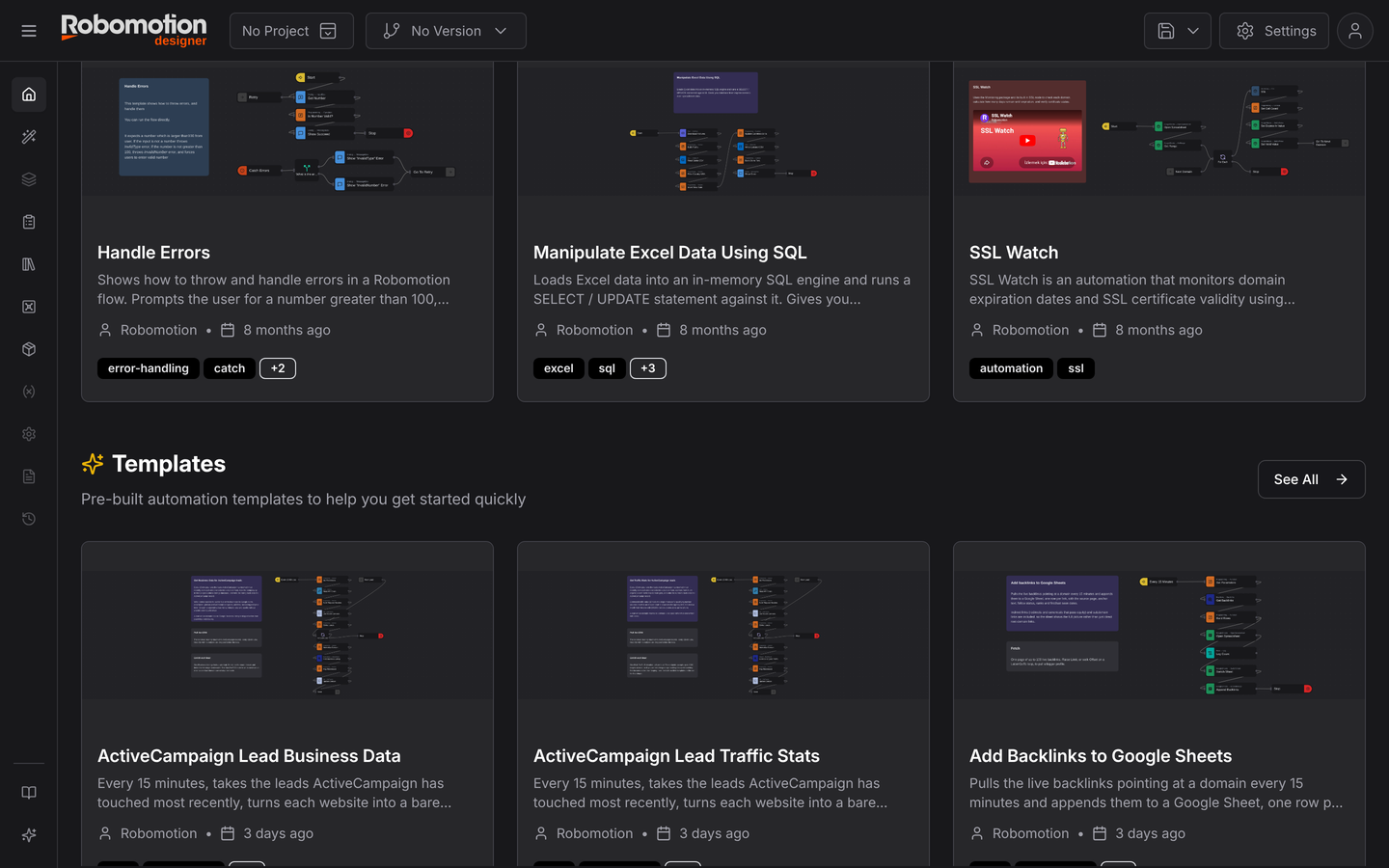Open the clipboard list sidebar icon
This screenshot has height=868, width=1389.
click(29, 222)
